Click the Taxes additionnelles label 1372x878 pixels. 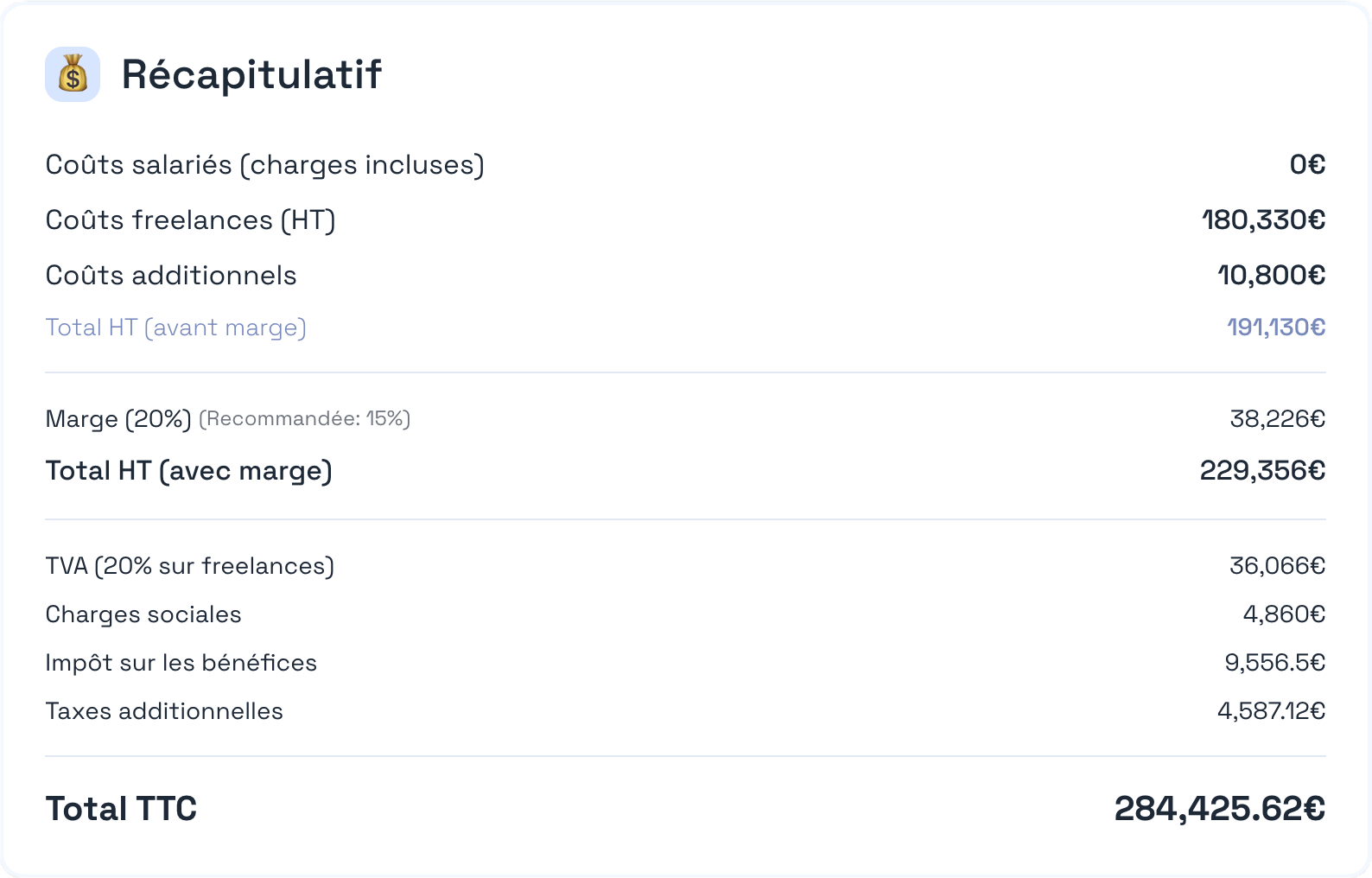[x=164, y=711]
